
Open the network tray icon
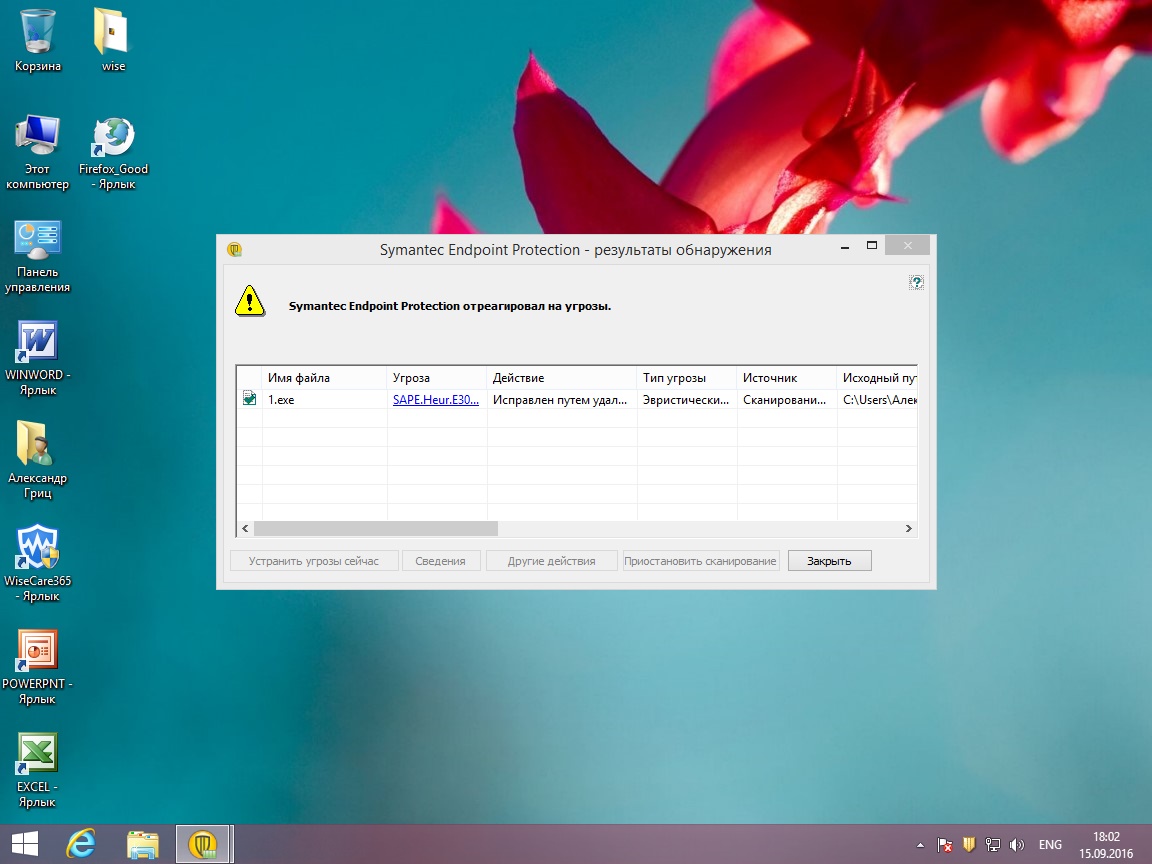[x=993, y=845]
